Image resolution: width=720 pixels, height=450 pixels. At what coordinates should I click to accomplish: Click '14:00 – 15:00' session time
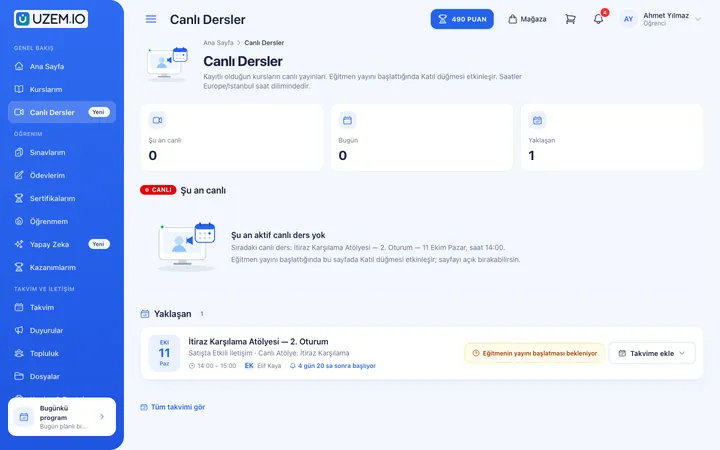pyautogui.click(x=213, y=366)
